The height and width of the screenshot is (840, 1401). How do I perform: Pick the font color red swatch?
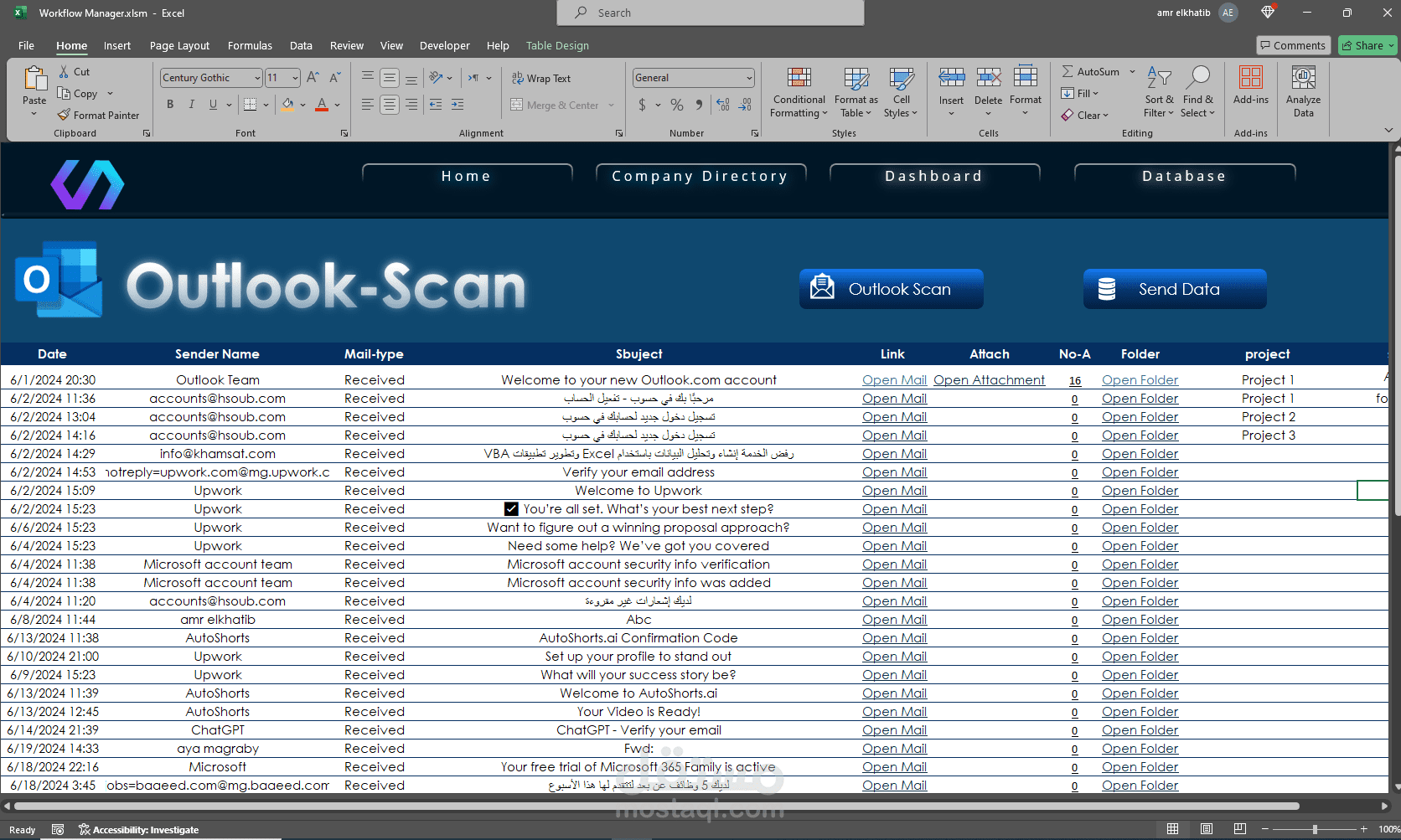point(322,105)
